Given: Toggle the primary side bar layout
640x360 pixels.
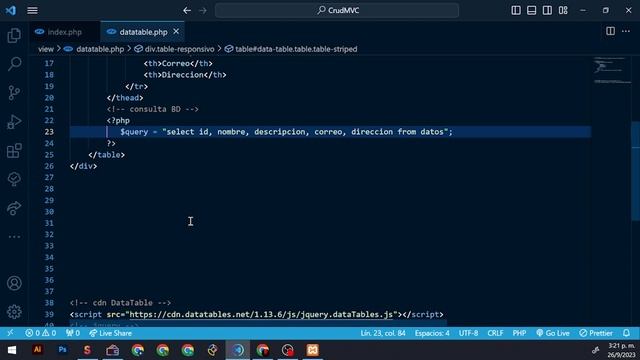Looking at the screenshot, I should [516, 11].
